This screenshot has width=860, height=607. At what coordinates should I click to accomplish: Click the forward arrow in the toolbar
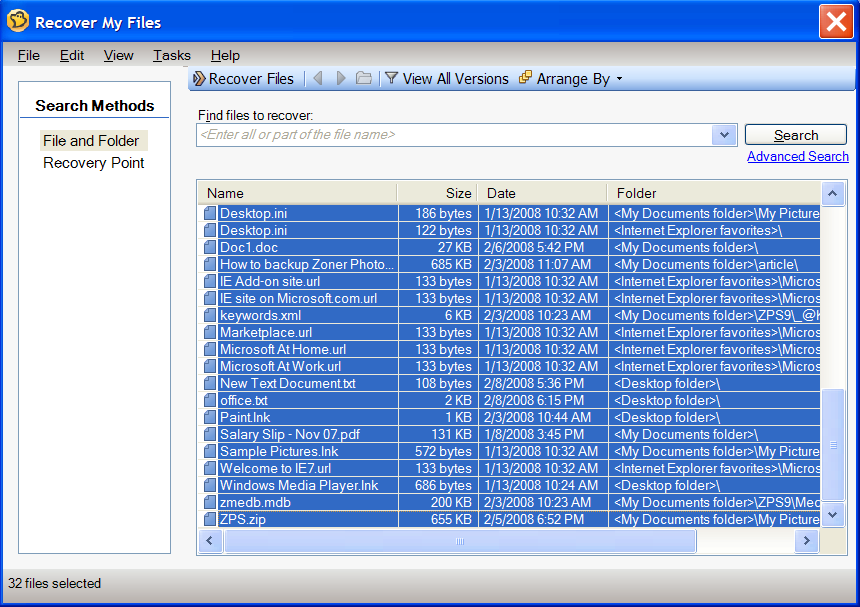click(341, 78)
